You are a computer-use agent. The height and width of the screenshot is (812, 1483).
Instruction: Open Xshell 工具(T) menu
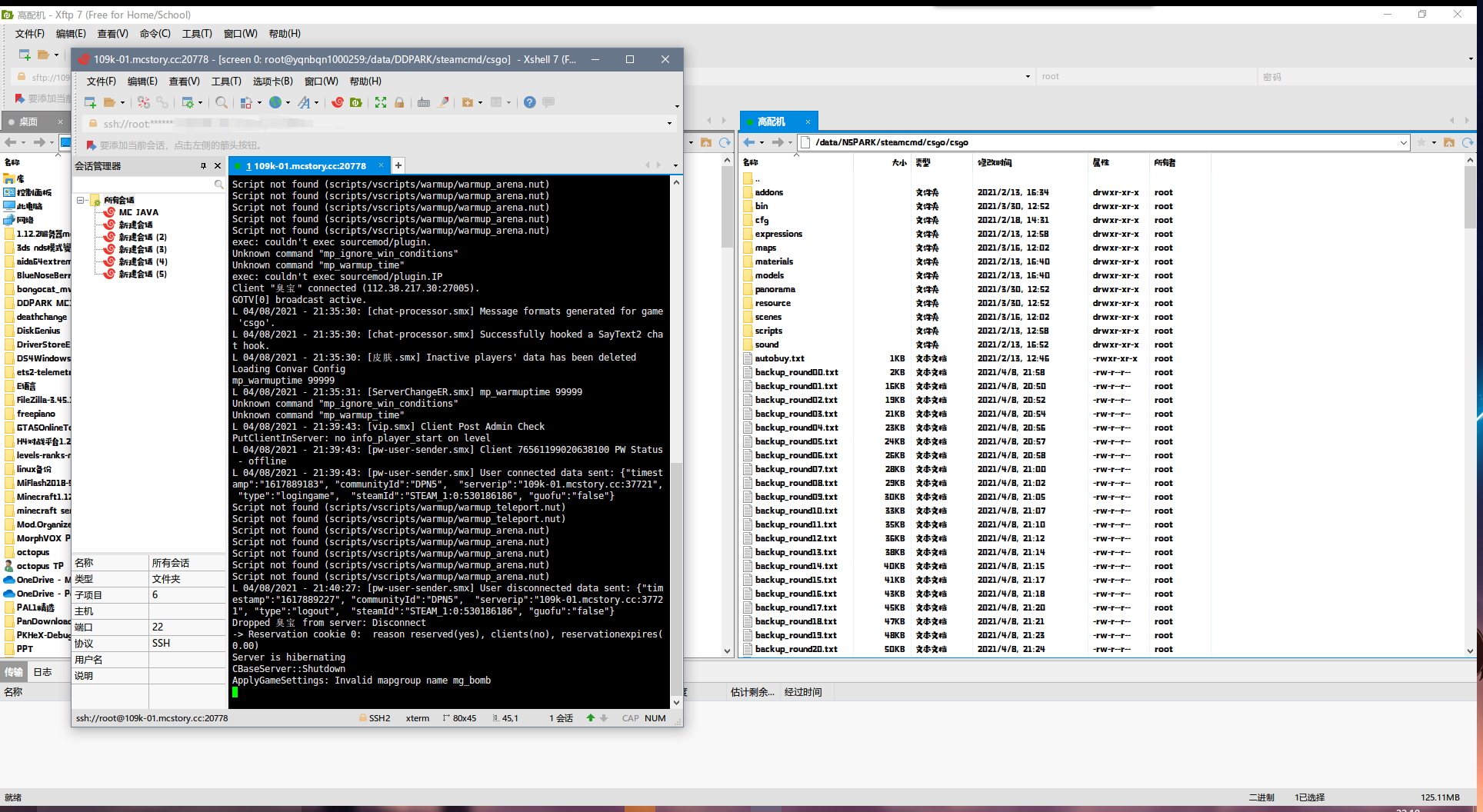[x=226, y=82]
